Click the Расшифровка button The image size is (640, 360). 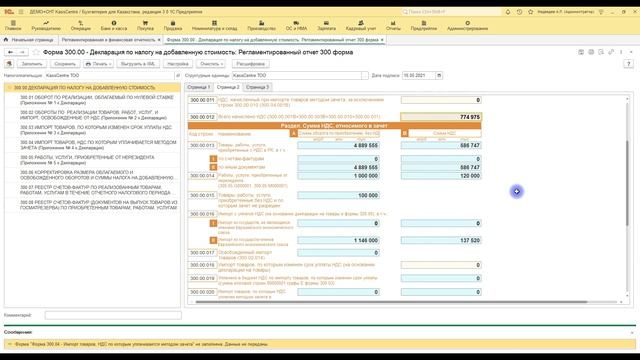[x=251, y=64]
